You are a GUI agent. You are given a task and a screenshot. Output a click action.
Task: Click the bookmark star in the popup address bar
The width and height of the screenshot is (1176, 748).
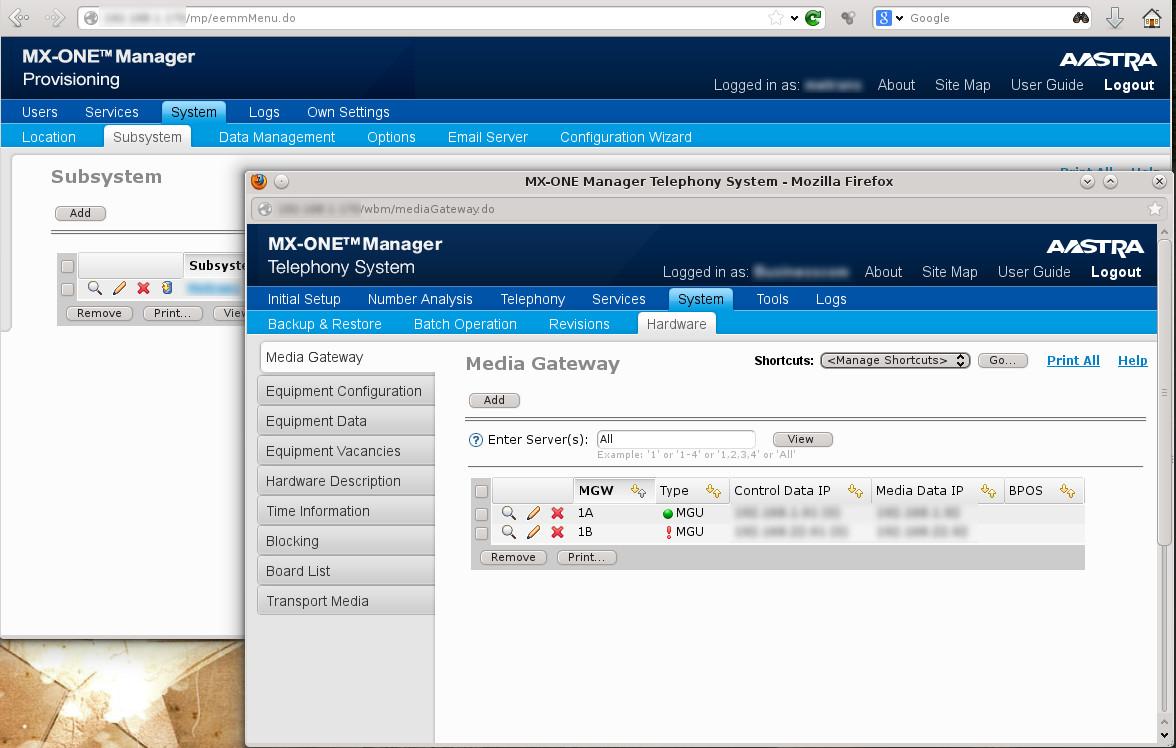coord(1155,209)
